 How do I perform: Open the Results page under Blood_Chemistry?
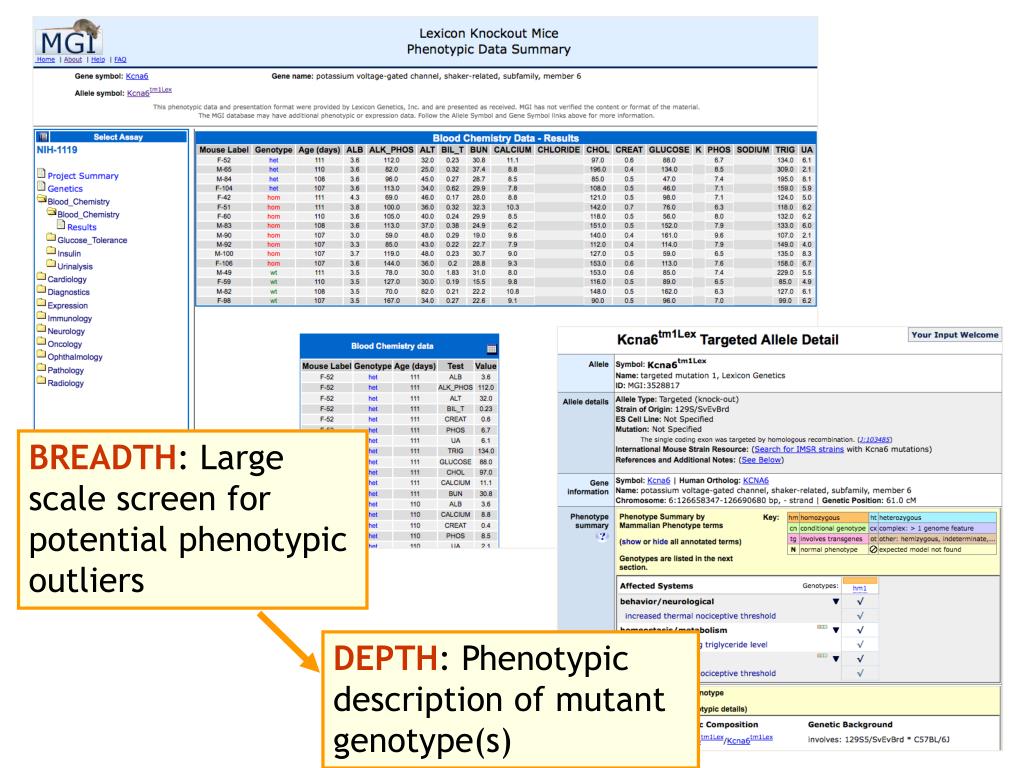81,227
